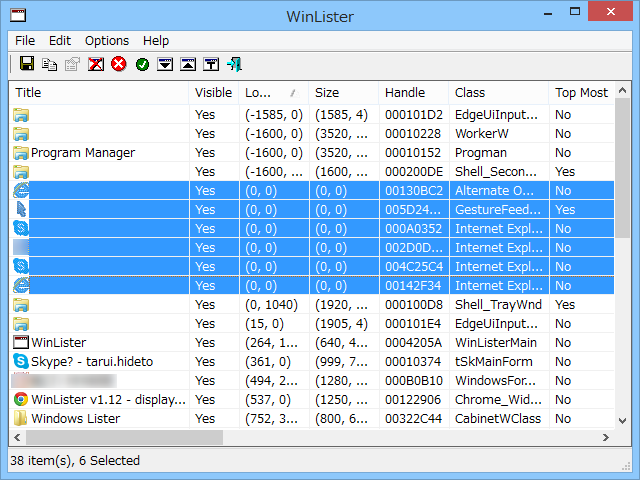Click the Shell_TrayWnd class cell

498,304
